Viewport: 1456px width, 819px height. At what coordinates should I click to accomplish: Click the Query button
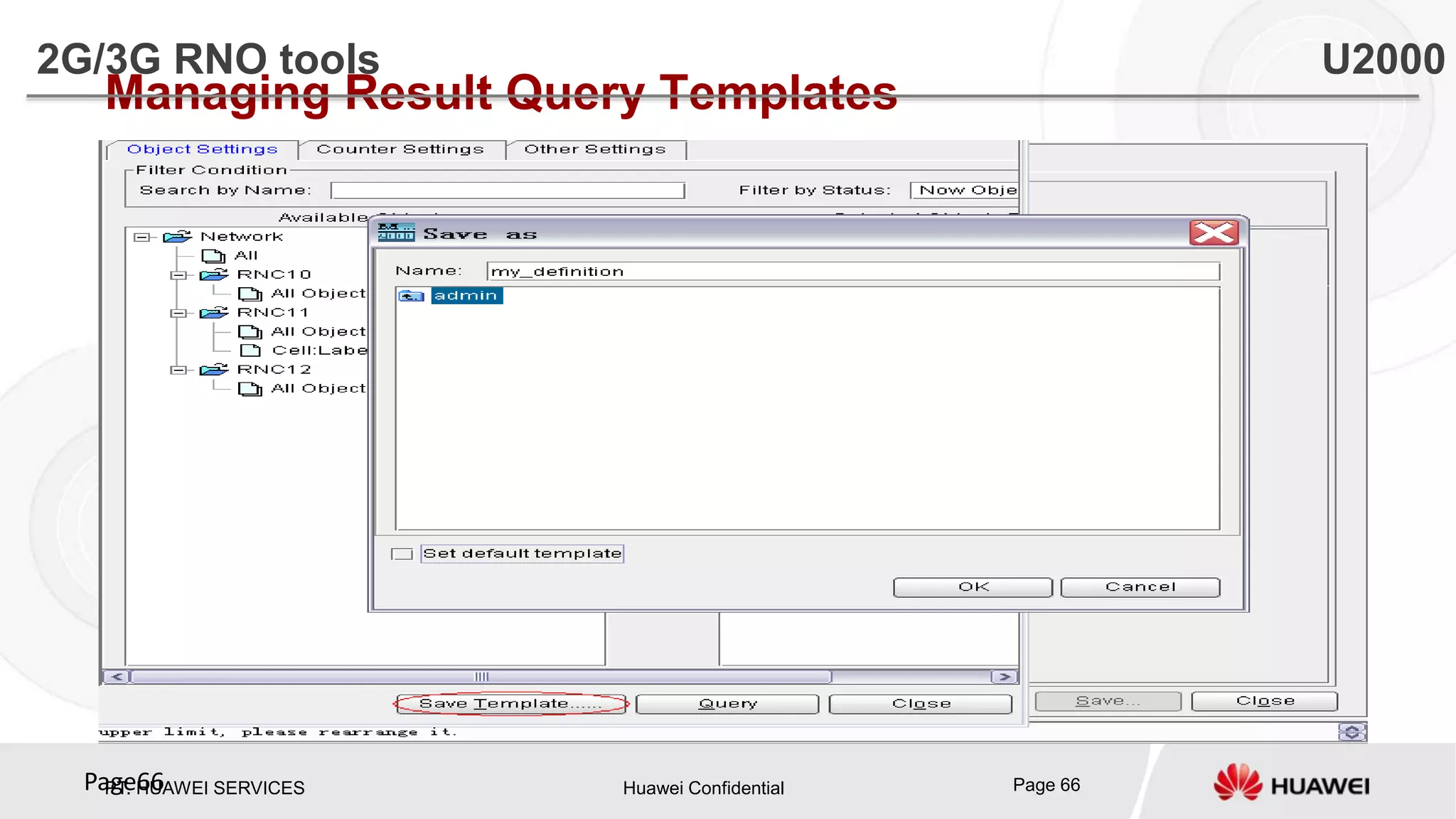point(727,704)
